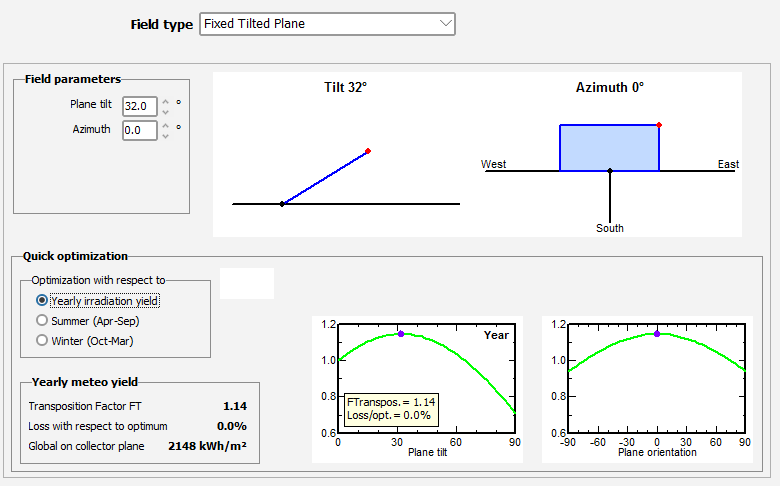
Task: Click purple marker on Plane tilt curve
Action: (401, 334)
